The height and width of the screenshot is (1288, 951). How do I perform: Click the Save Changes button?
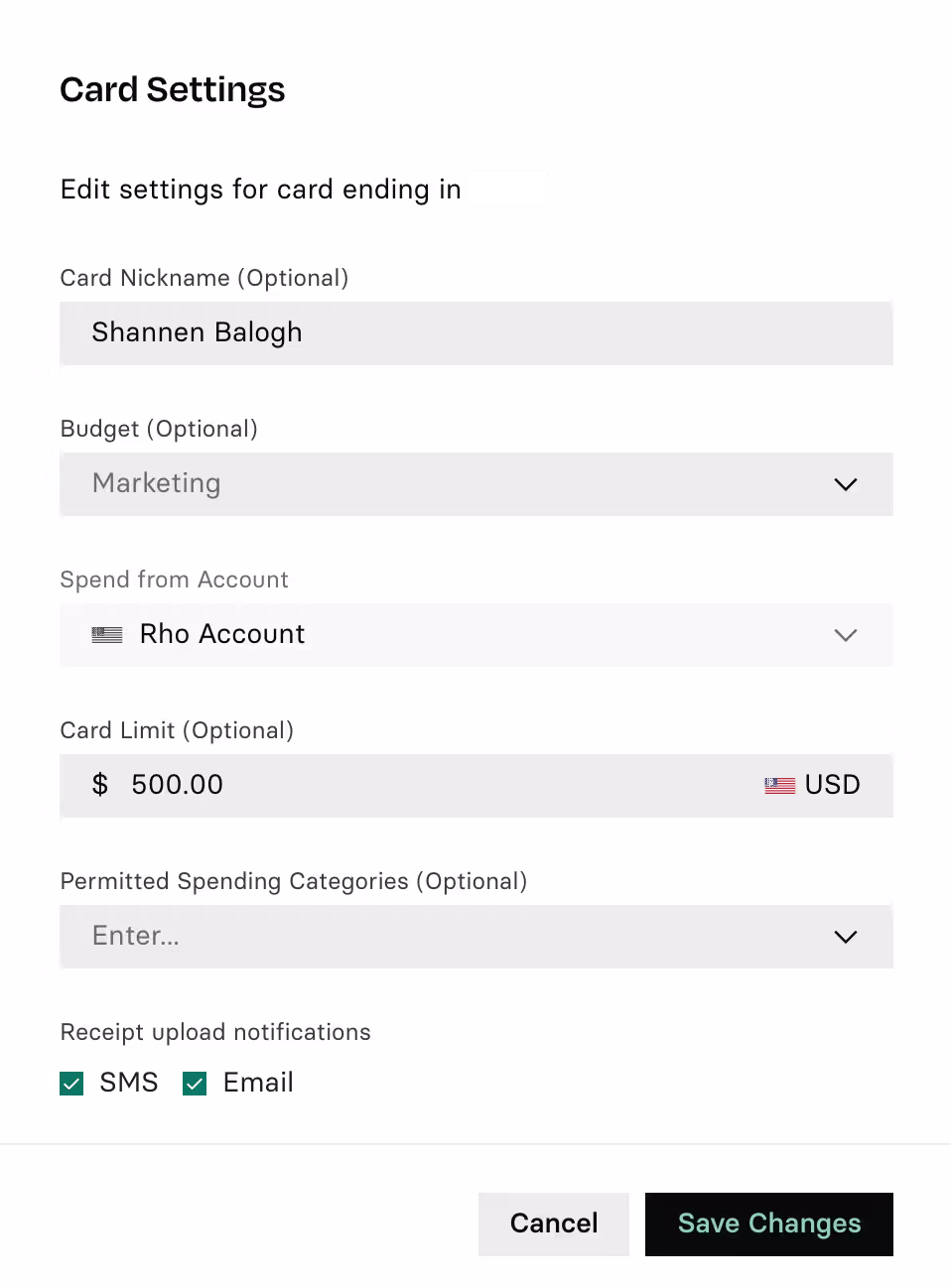769,1224
